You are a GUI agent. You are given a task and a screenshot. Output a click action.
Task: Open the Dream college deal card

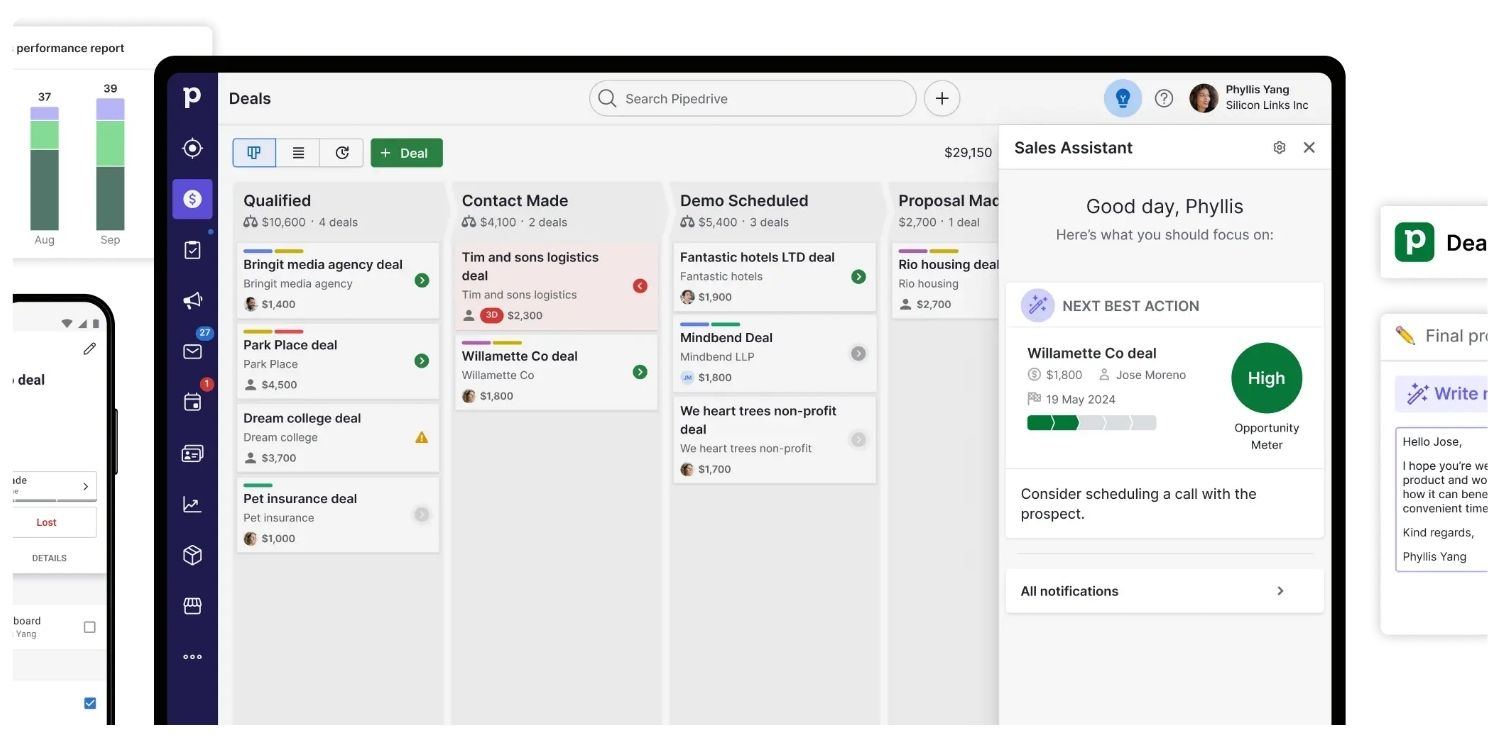[x=338, y=438]
